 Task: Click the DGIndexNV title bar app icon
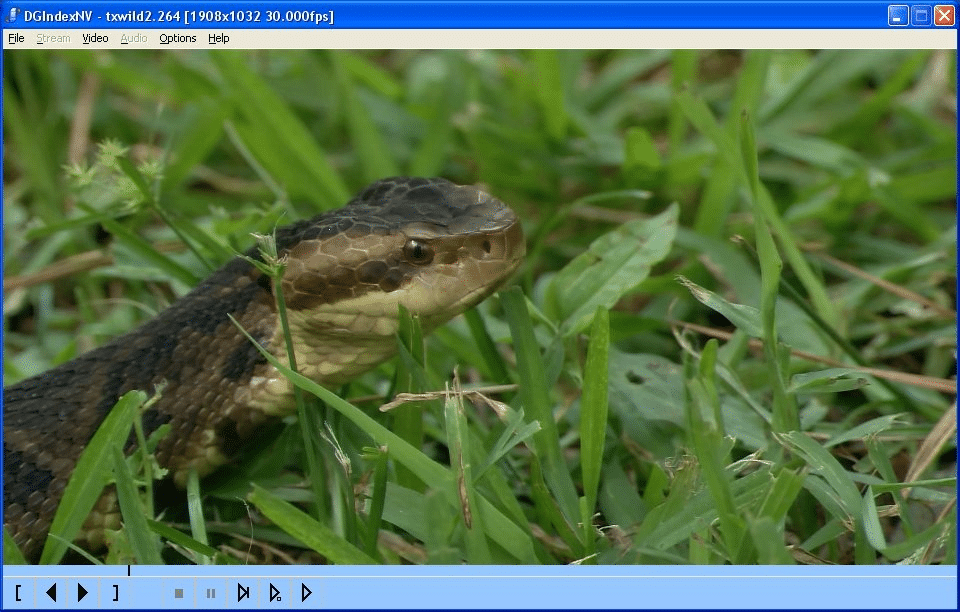[x=12, y=15]
